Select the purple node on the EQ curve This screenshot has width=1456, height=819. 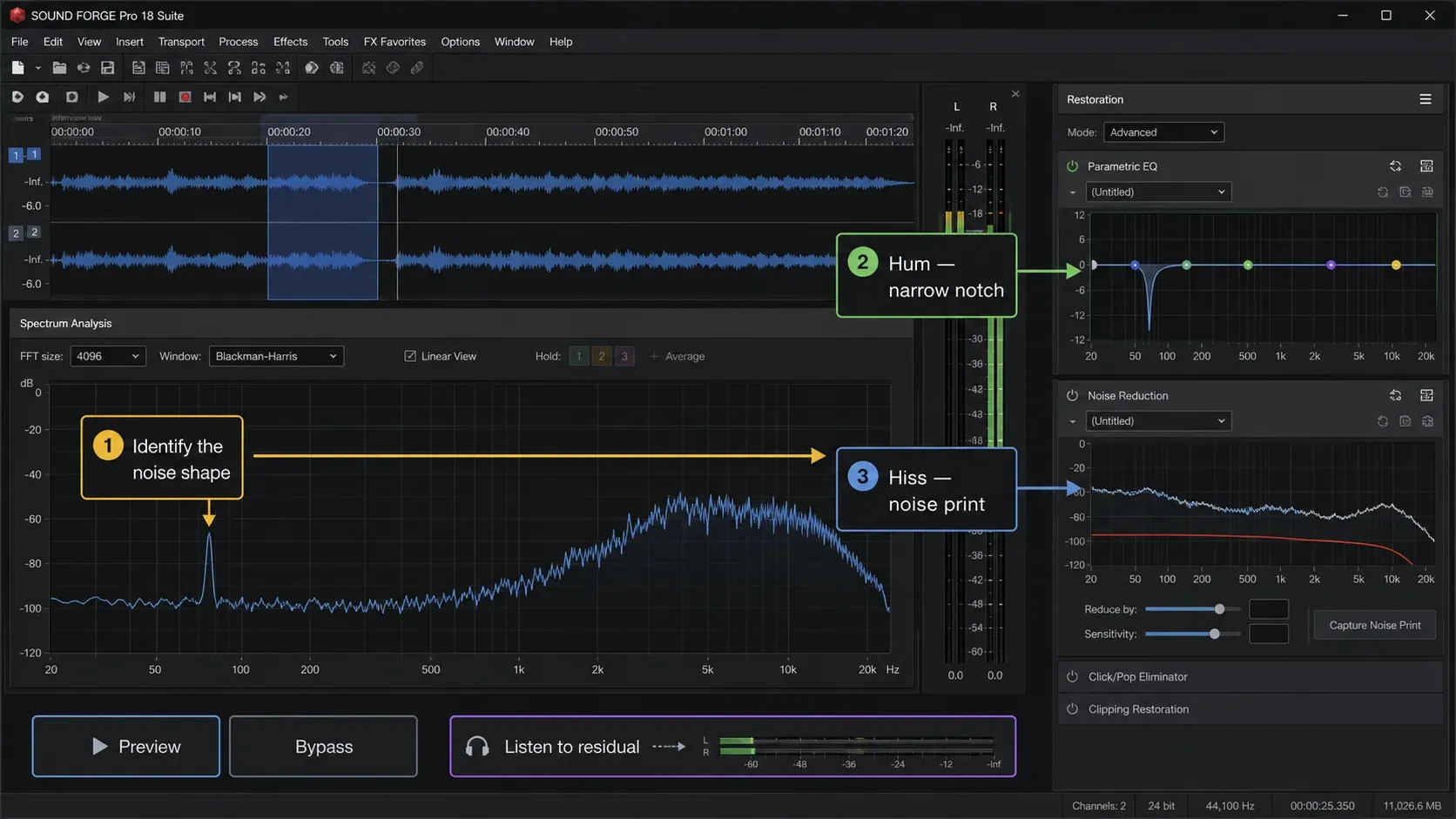point(1331,265)
